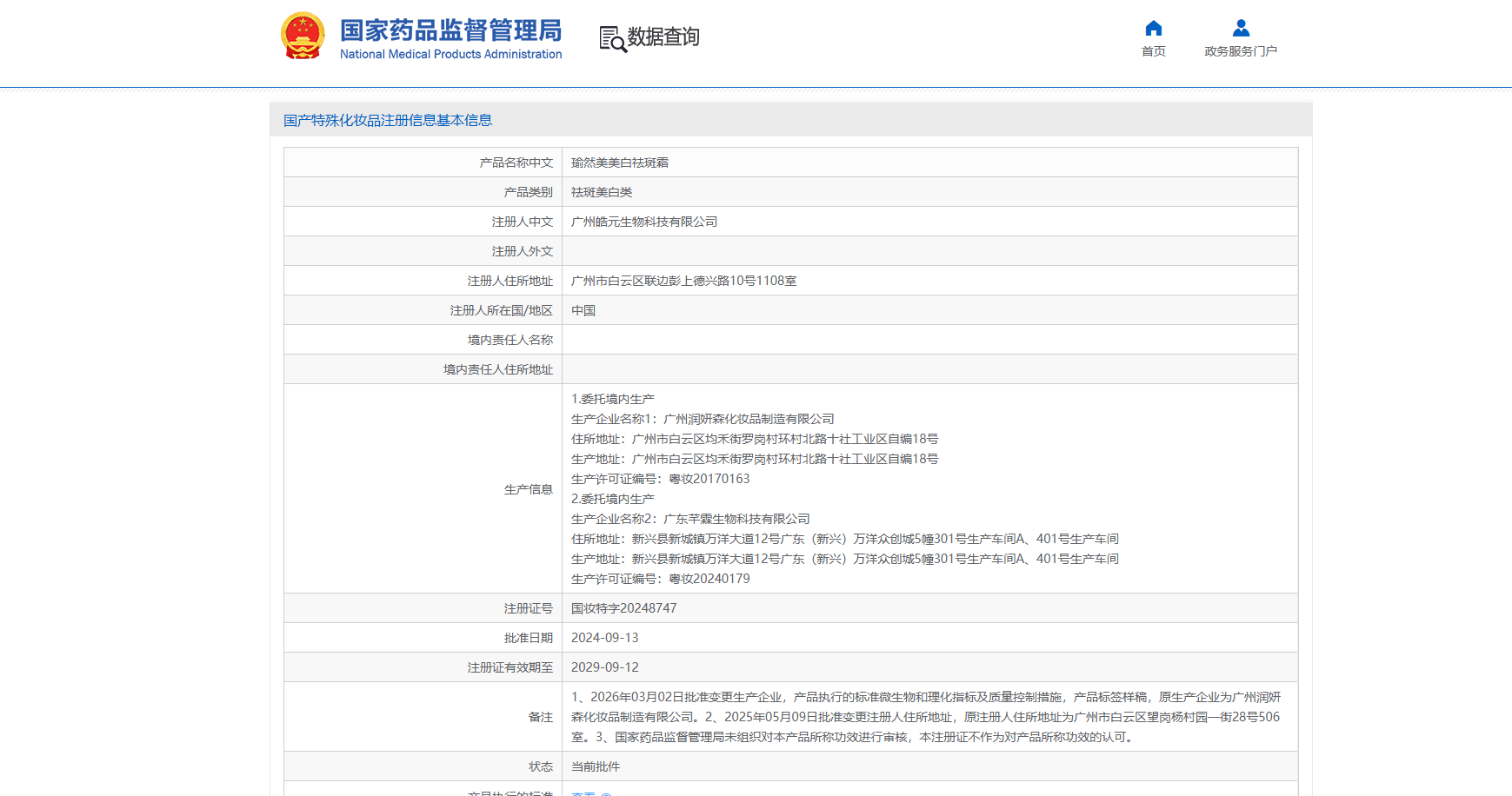Screen dimensions: 1512x796
Task: Click the 产品类别 label cell
Action: [x=423, y=192]
